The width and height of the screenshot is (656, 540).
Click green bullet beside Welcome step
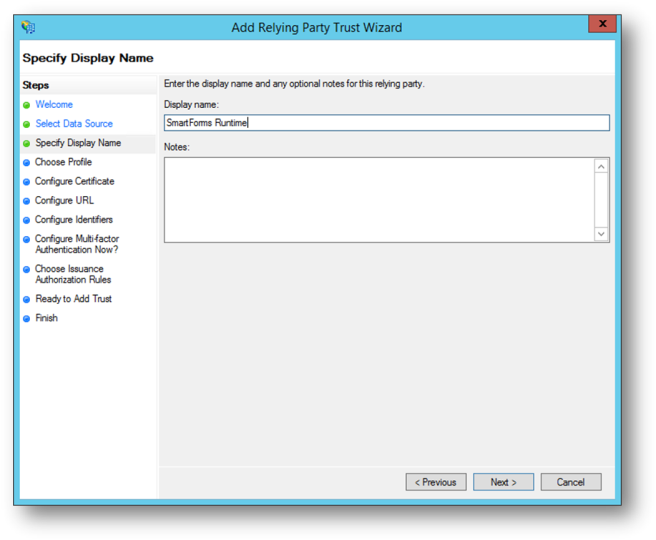[26, 105]
